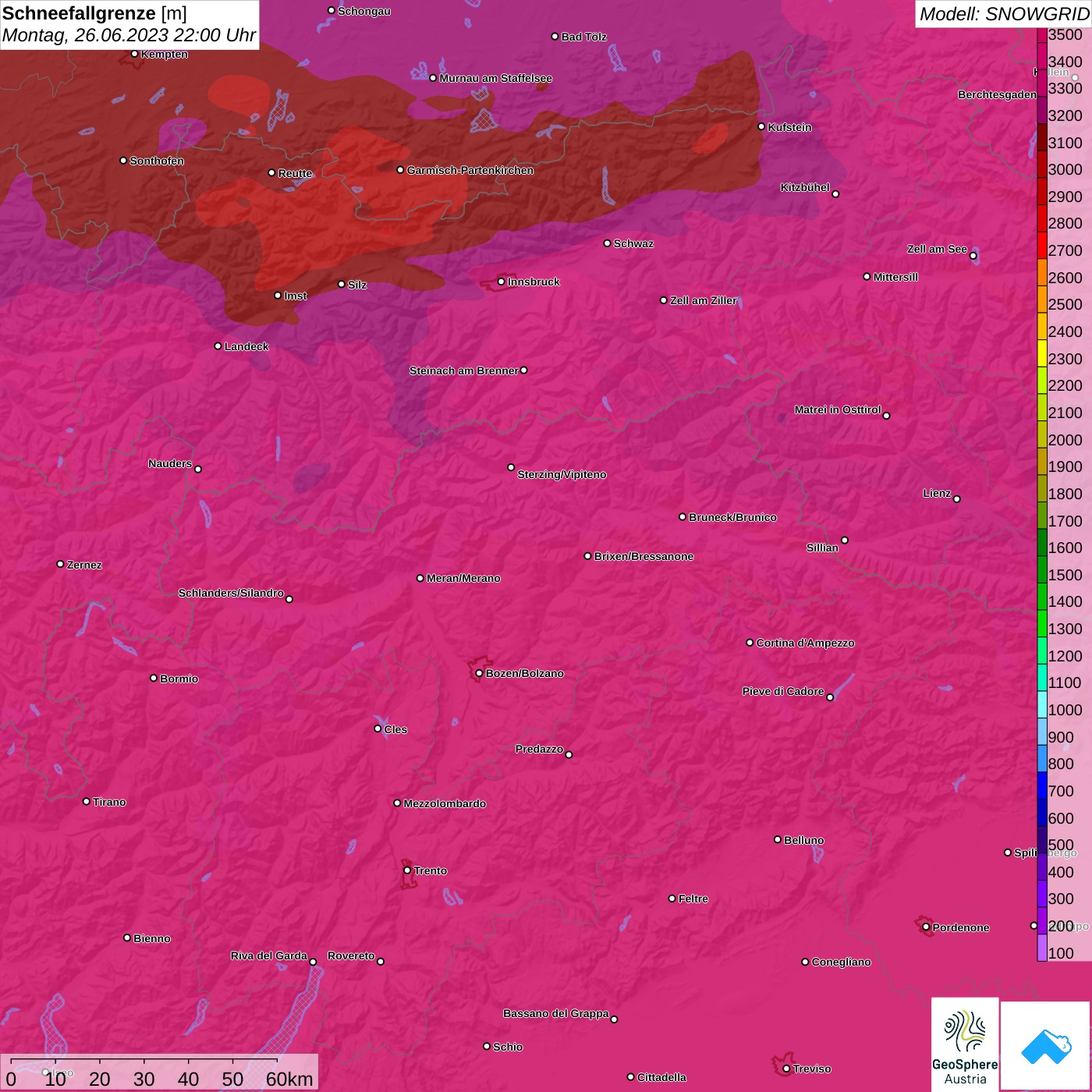Image resolution: width=1092 pixels, height=1092 pixels.
Task: Click the 2700 m red legend swatch
Action: (1042, 245)
